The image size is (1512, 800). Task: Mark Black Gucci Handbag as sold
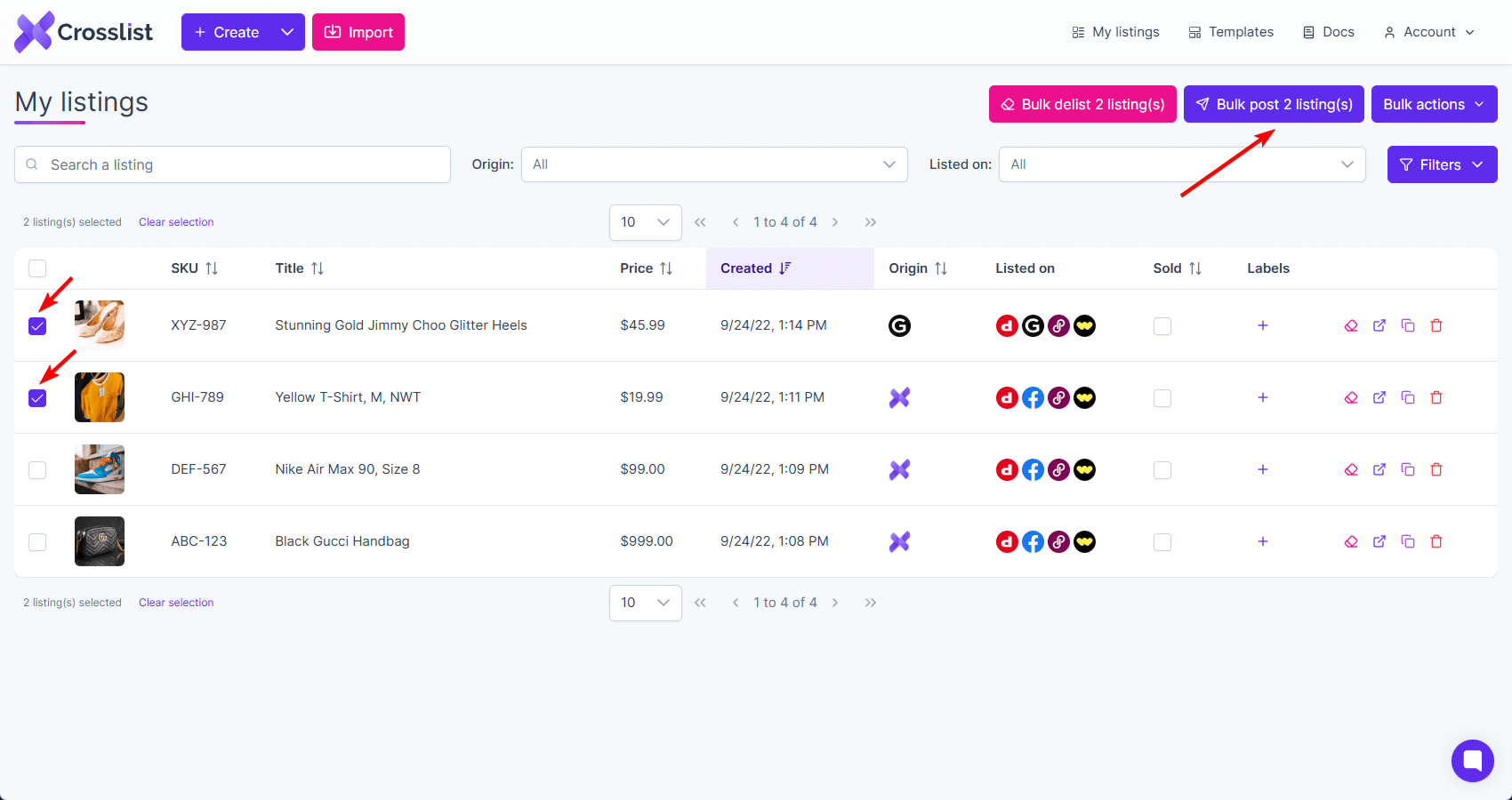tap(1162, 542)
